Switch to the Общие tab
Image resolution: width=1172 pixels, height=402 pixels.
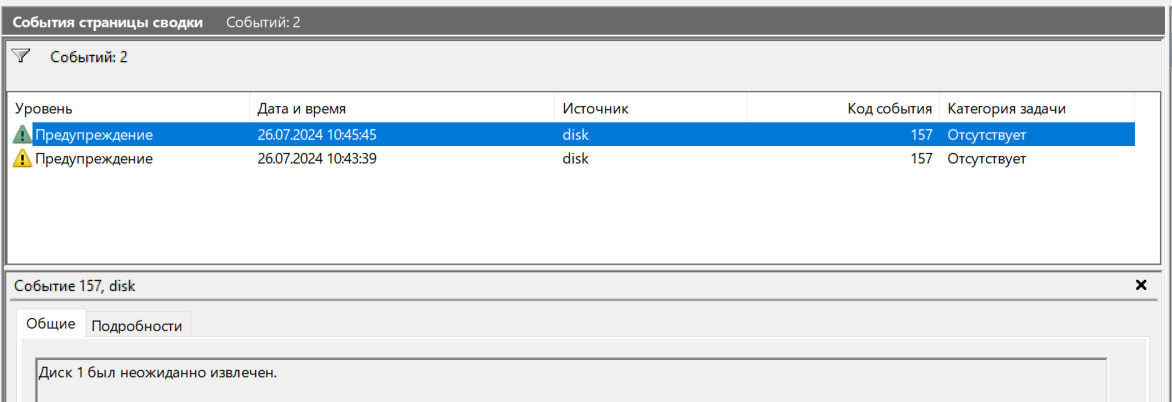click(51, 324)
